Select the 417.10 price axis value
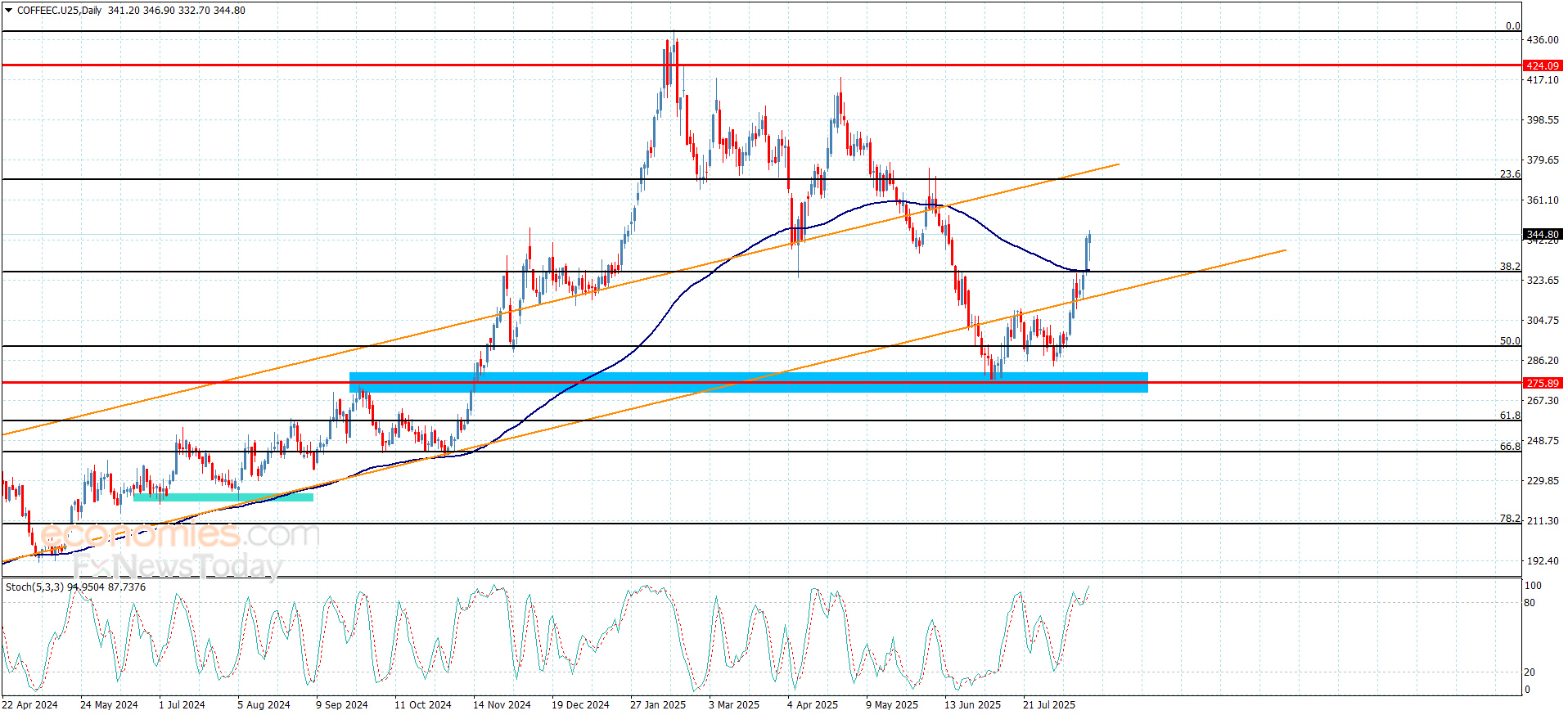The image size is (1568, 715). (1543, 80)
